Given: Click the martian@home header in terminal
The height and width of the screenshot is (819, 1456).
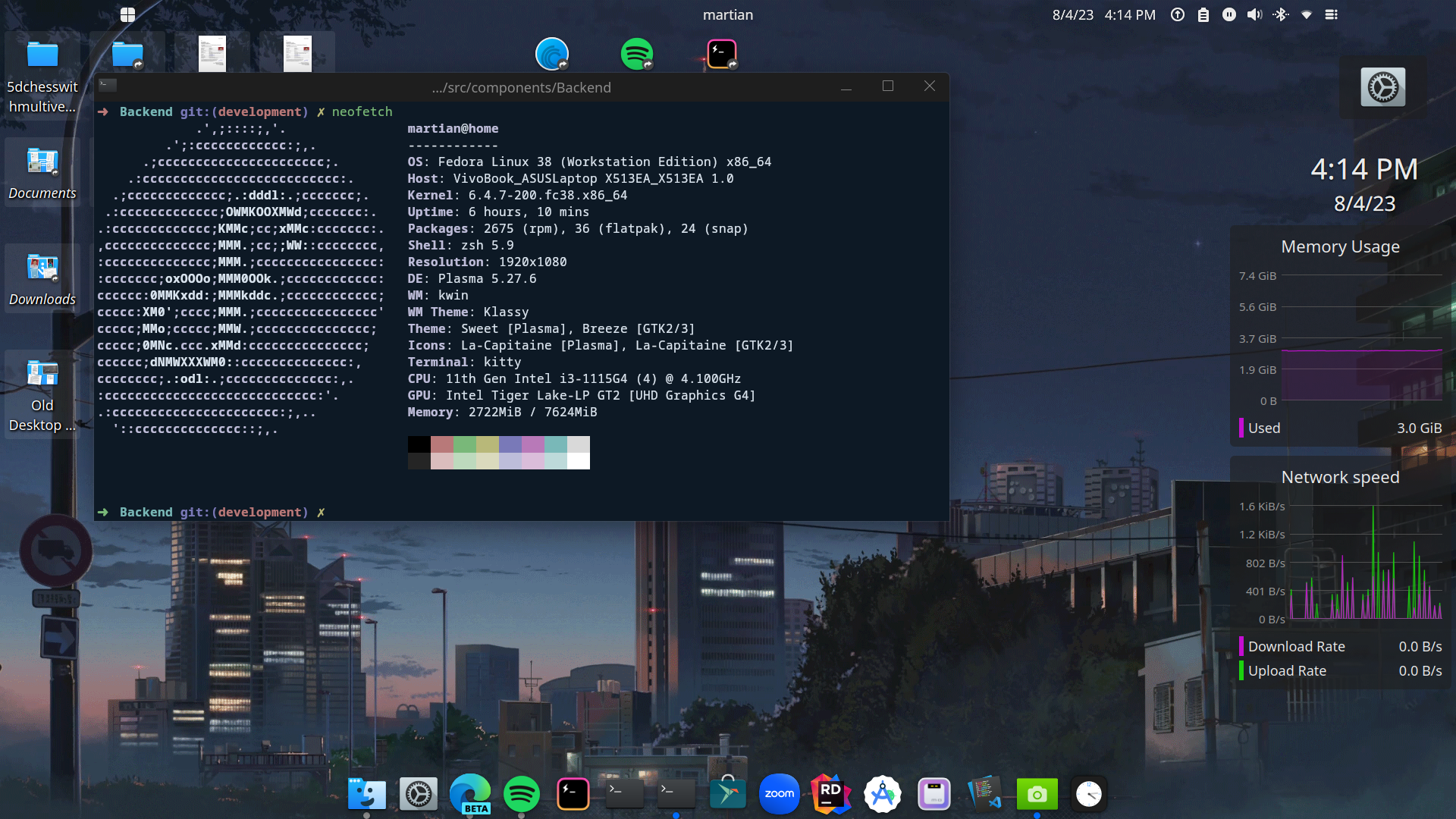Looking at the screenshot, I should 453,128.
